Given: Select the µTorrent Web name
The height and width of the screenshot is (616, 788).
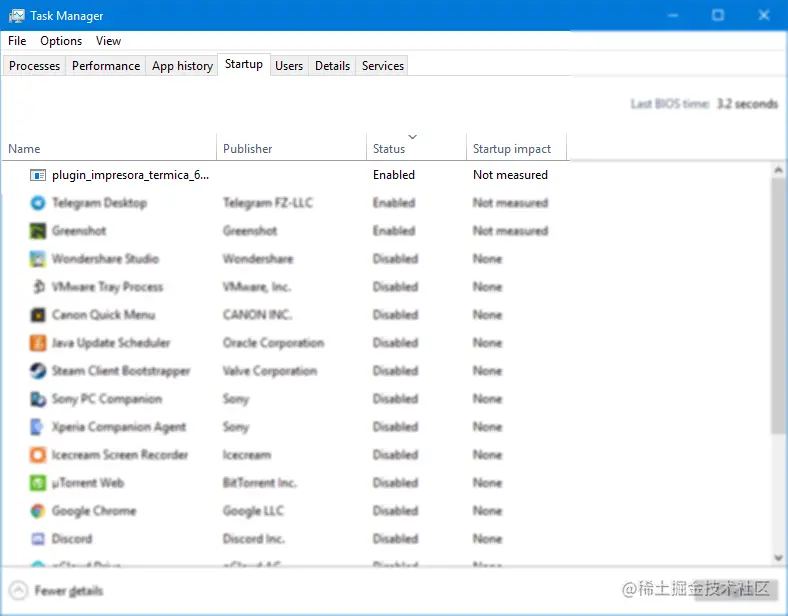Looking at the screenshot, I should coord(88,483).
